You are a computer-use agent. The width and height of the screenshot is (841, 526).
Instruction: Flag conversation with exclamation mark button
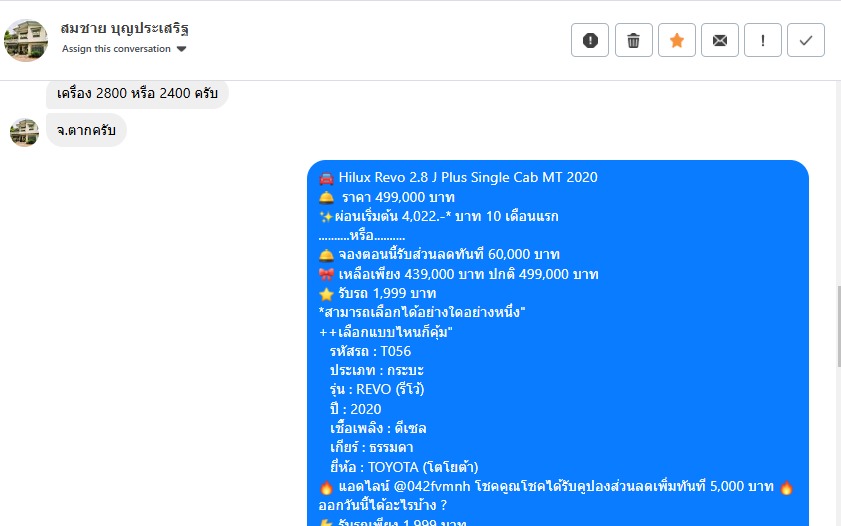(x=763, y=40)
